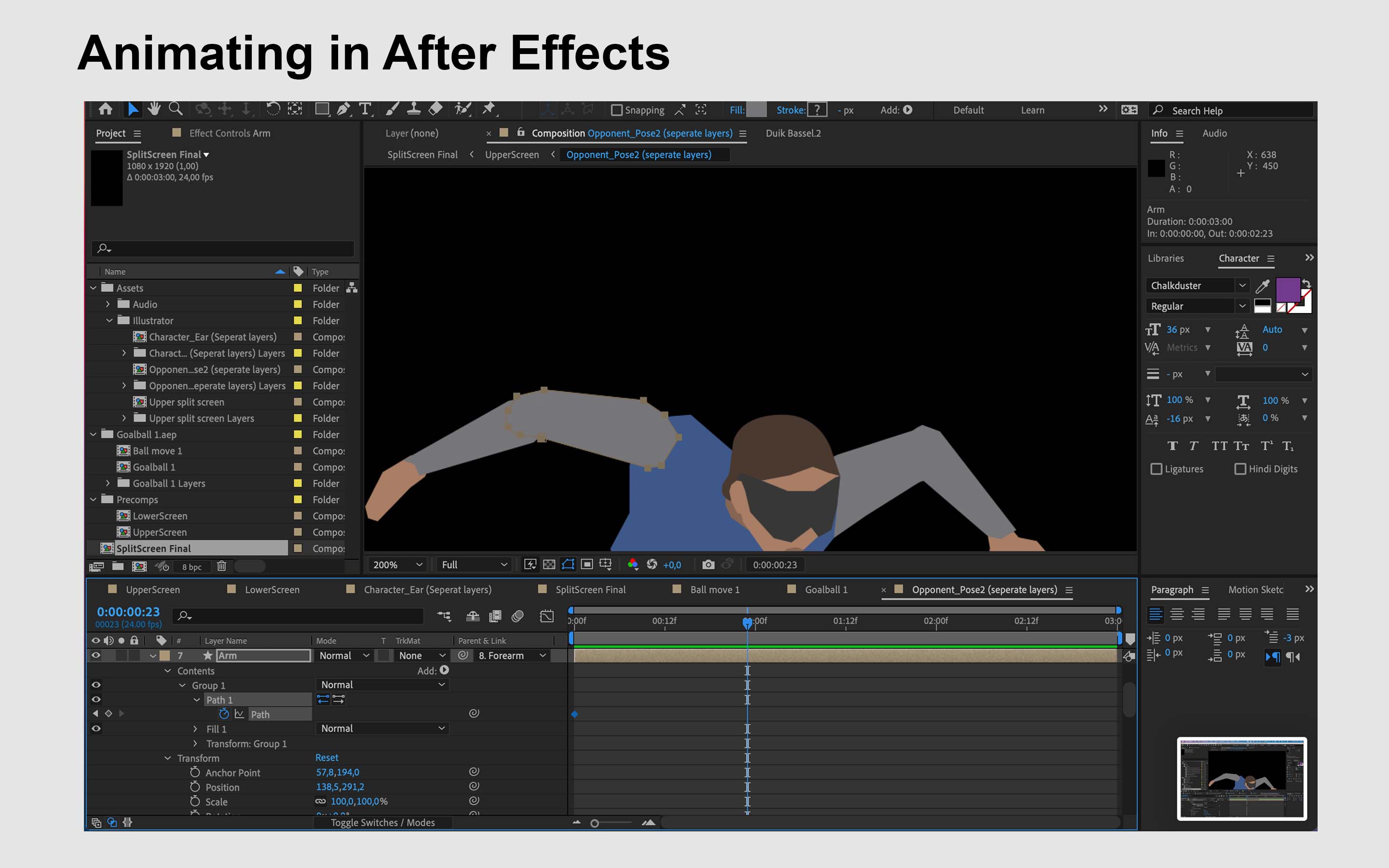1389x868 pixels.
Task: Toggle the composition lock icon in viewer tab
Action: [x=521, y=133]
